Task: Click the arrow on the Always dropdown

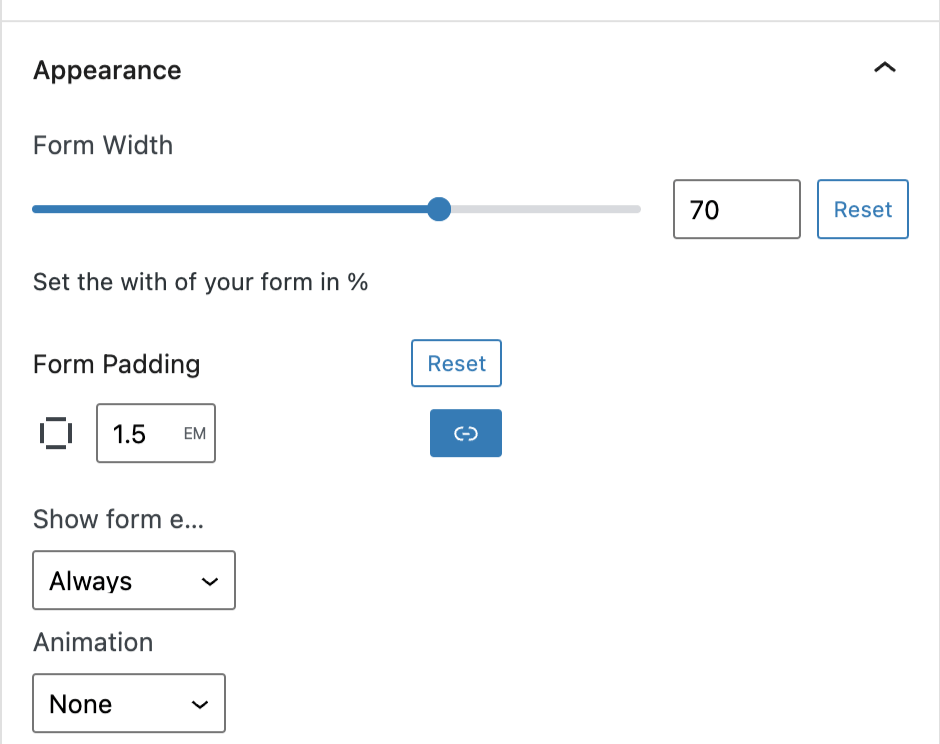Action: [210, 581]
